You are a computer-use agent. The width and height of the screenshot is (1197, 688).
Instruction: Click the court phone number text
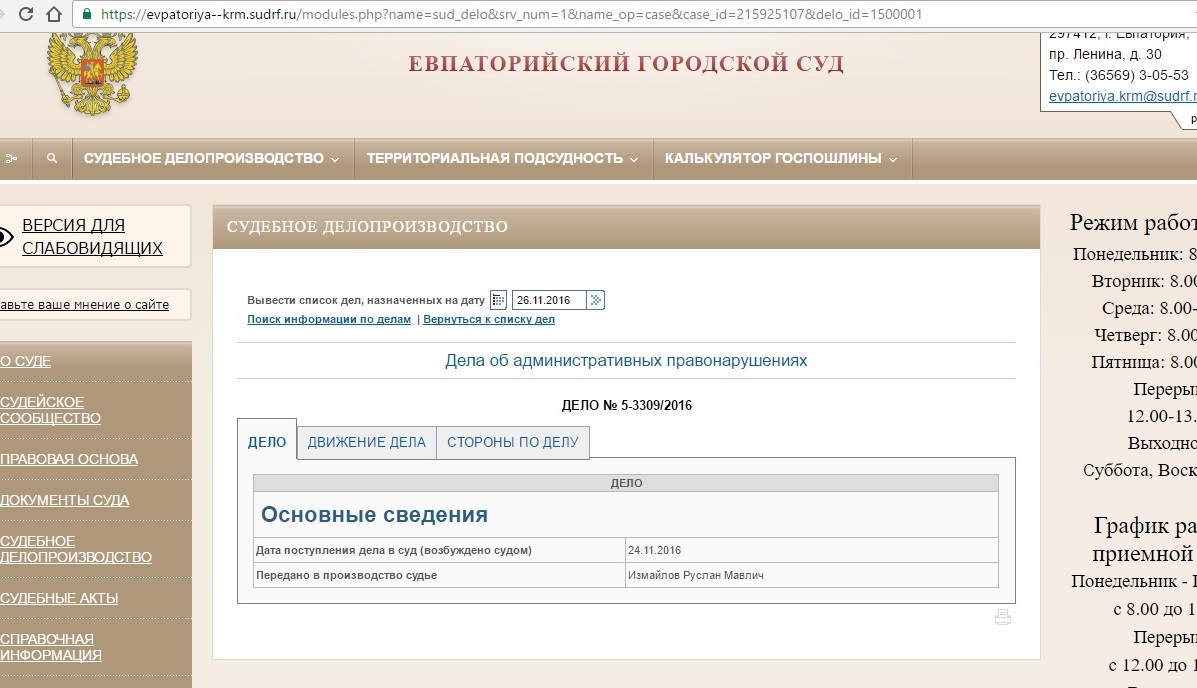point(1118,75)
